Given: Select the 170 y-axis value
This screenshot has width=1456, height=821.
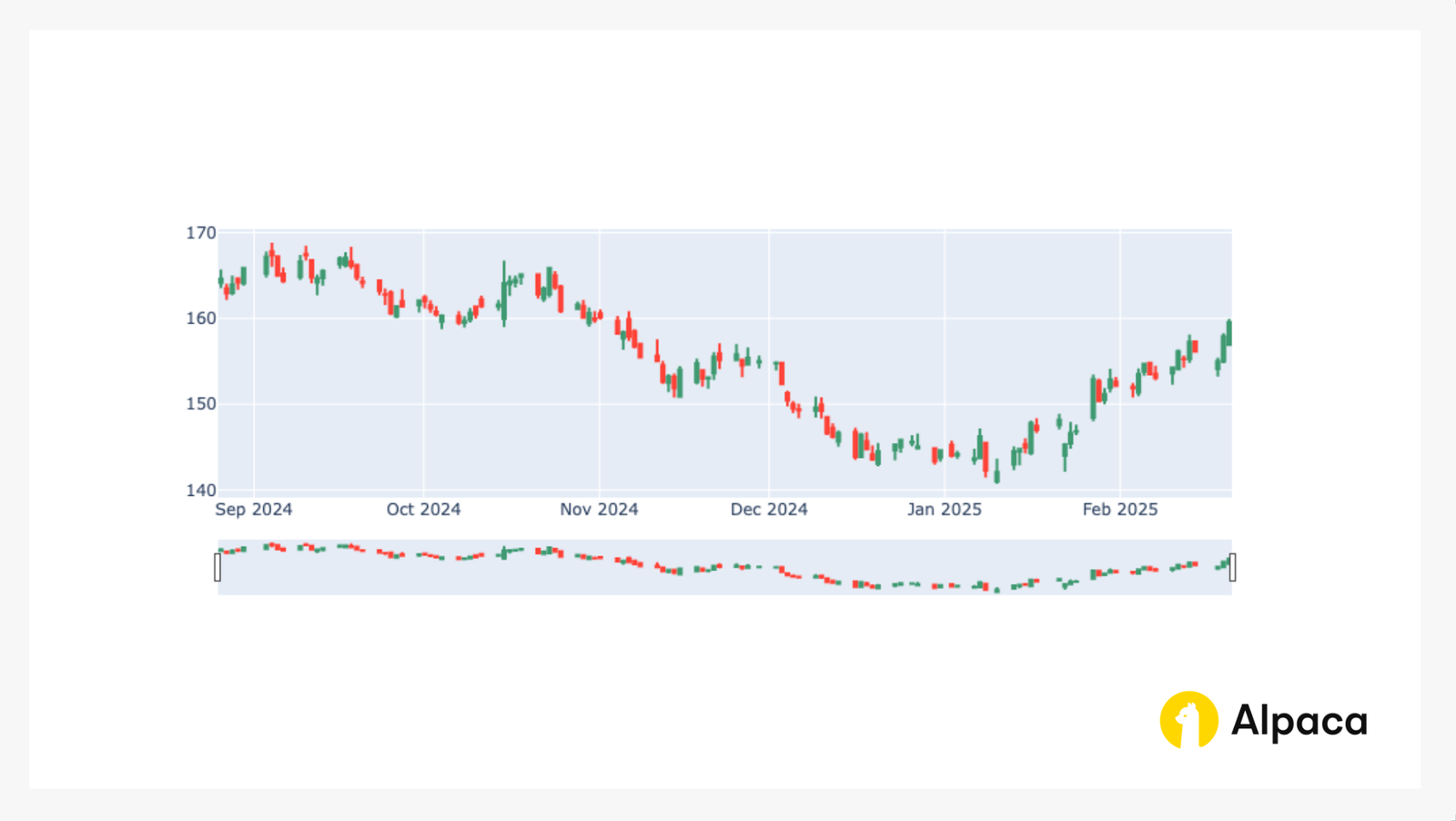Looking at the screenshot, I should (199, 232).
